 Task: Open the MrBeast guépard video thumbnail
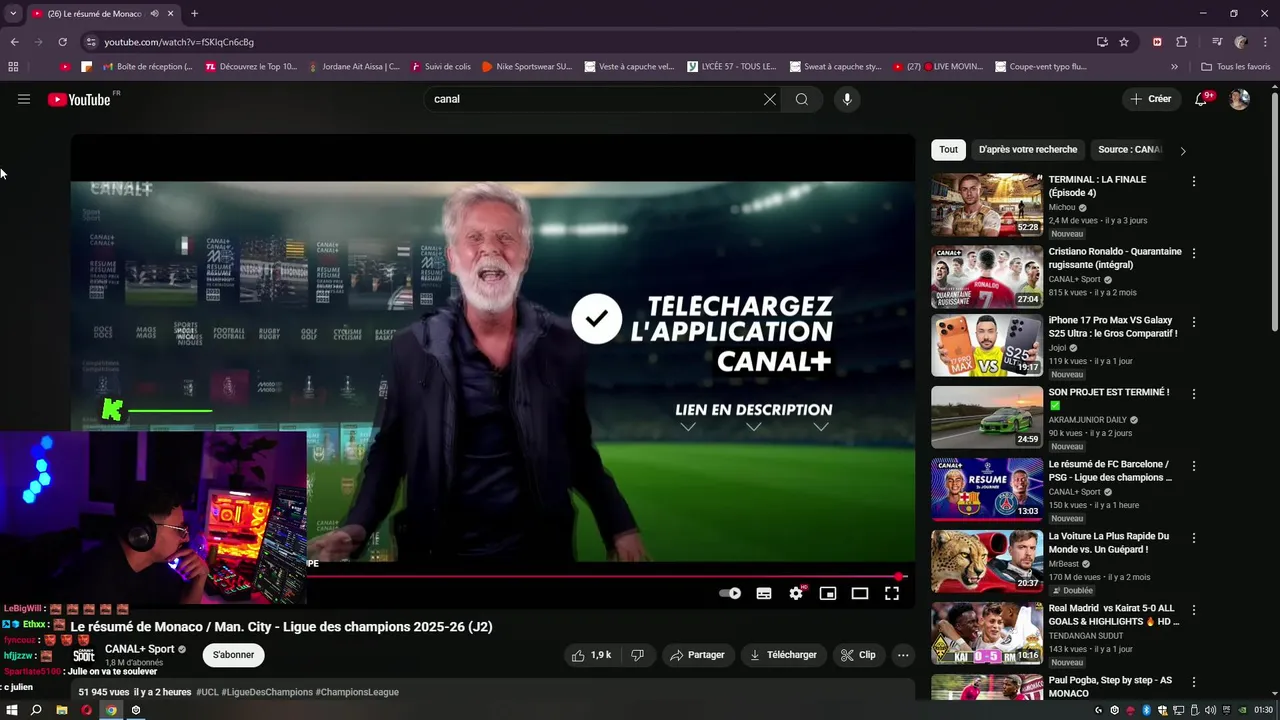click(x=987, y=561)
